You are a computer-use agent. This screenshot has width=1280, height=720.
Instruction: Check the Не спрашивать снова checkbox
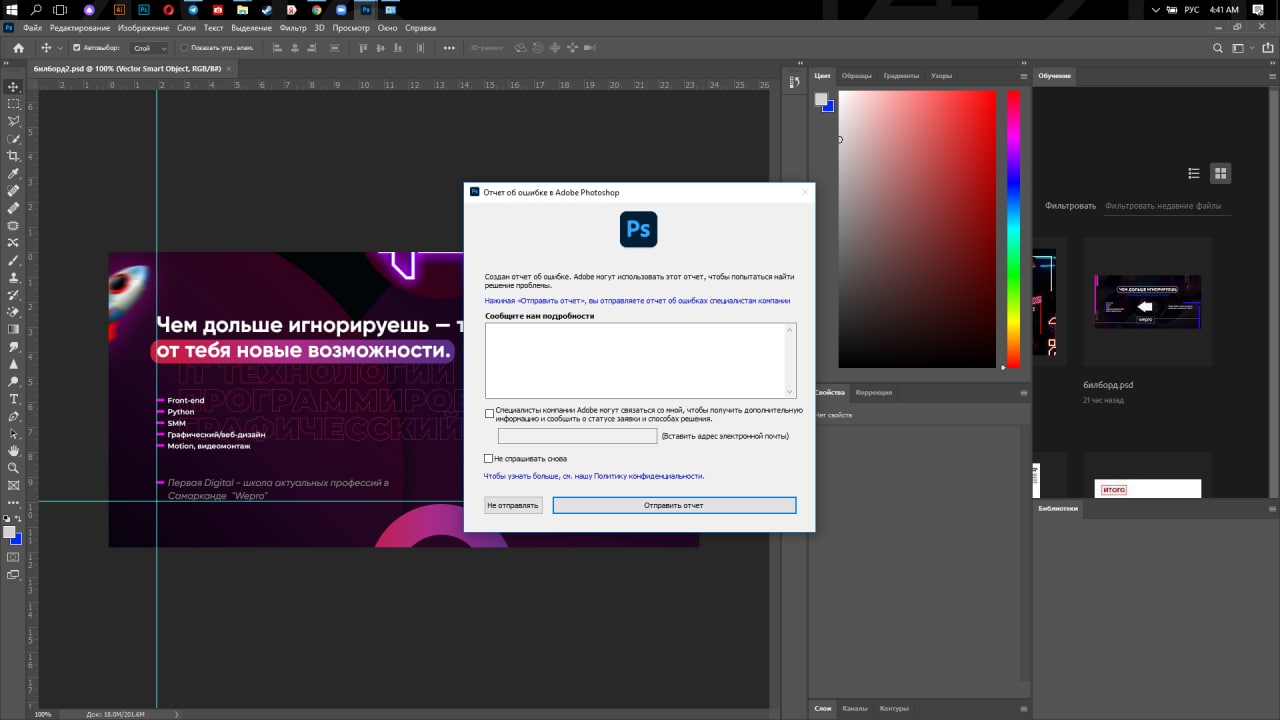(490, 459)
